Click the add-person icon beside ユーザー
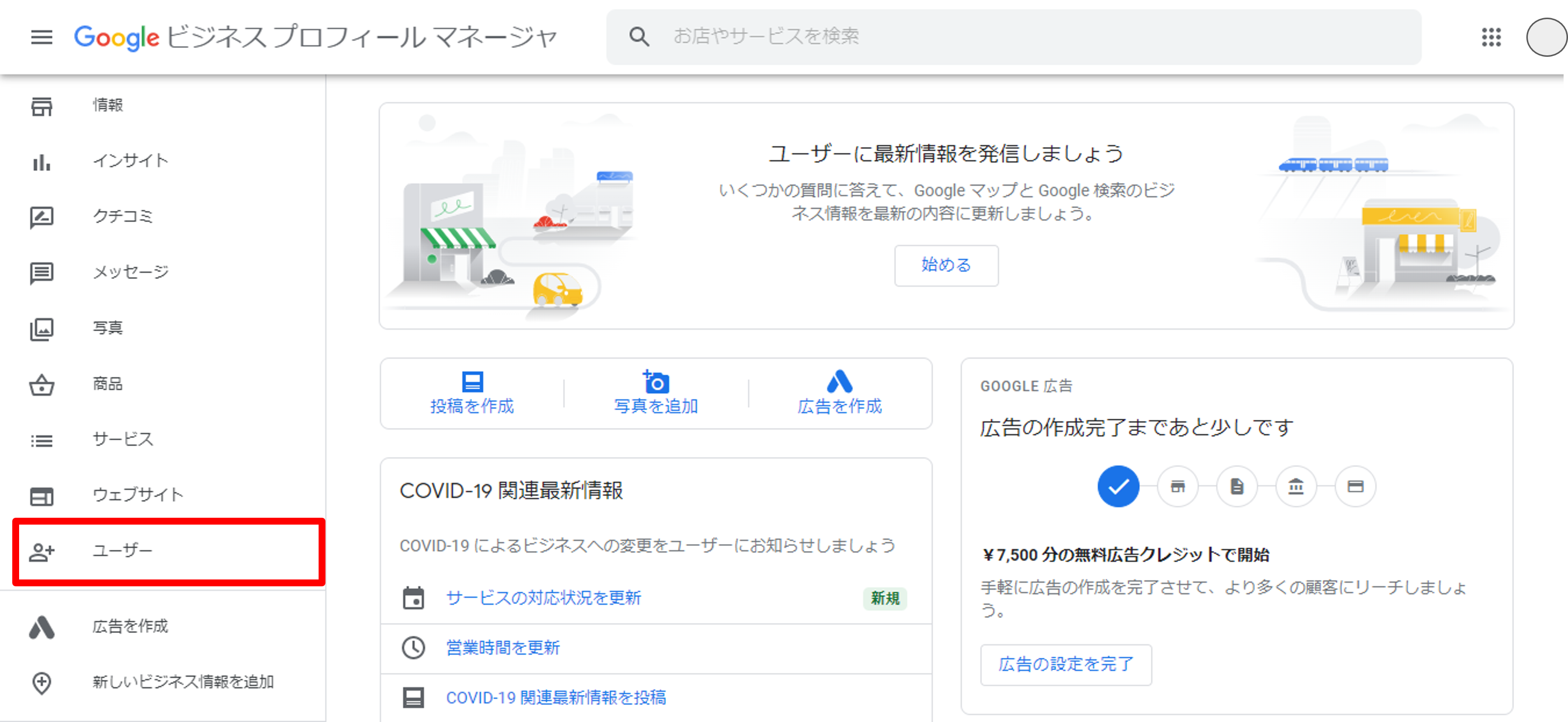 pyautogui.click(x=41, y=552)
